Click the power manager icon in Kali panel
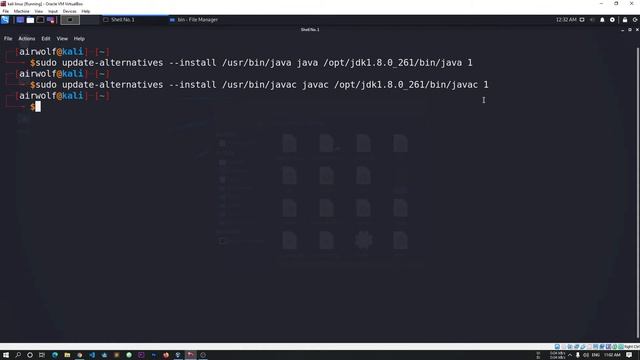Viewport: 640px width, 360px height. pos(612,20)
